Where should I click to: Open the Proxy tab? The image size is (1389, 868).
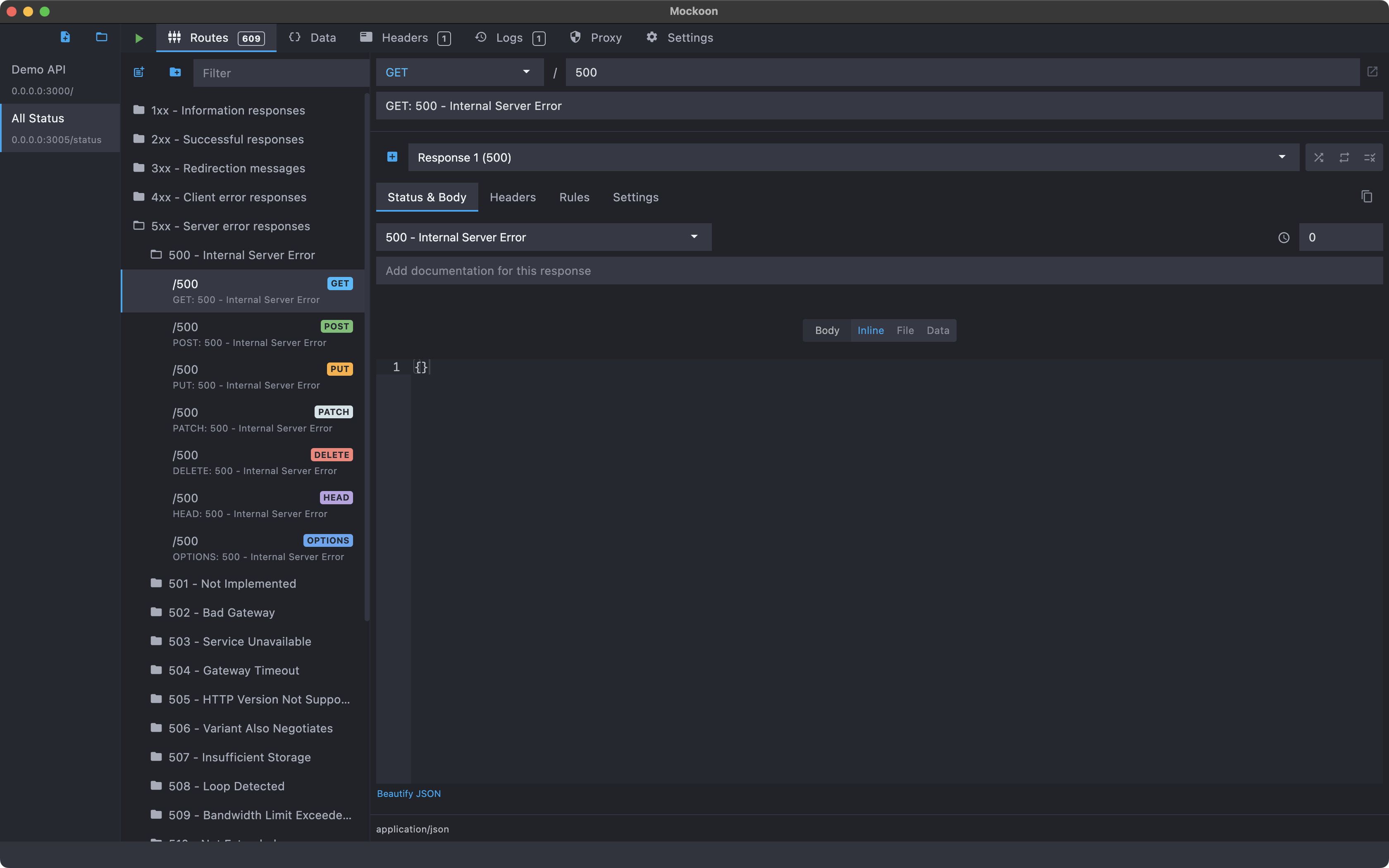(x=596, y=38)
